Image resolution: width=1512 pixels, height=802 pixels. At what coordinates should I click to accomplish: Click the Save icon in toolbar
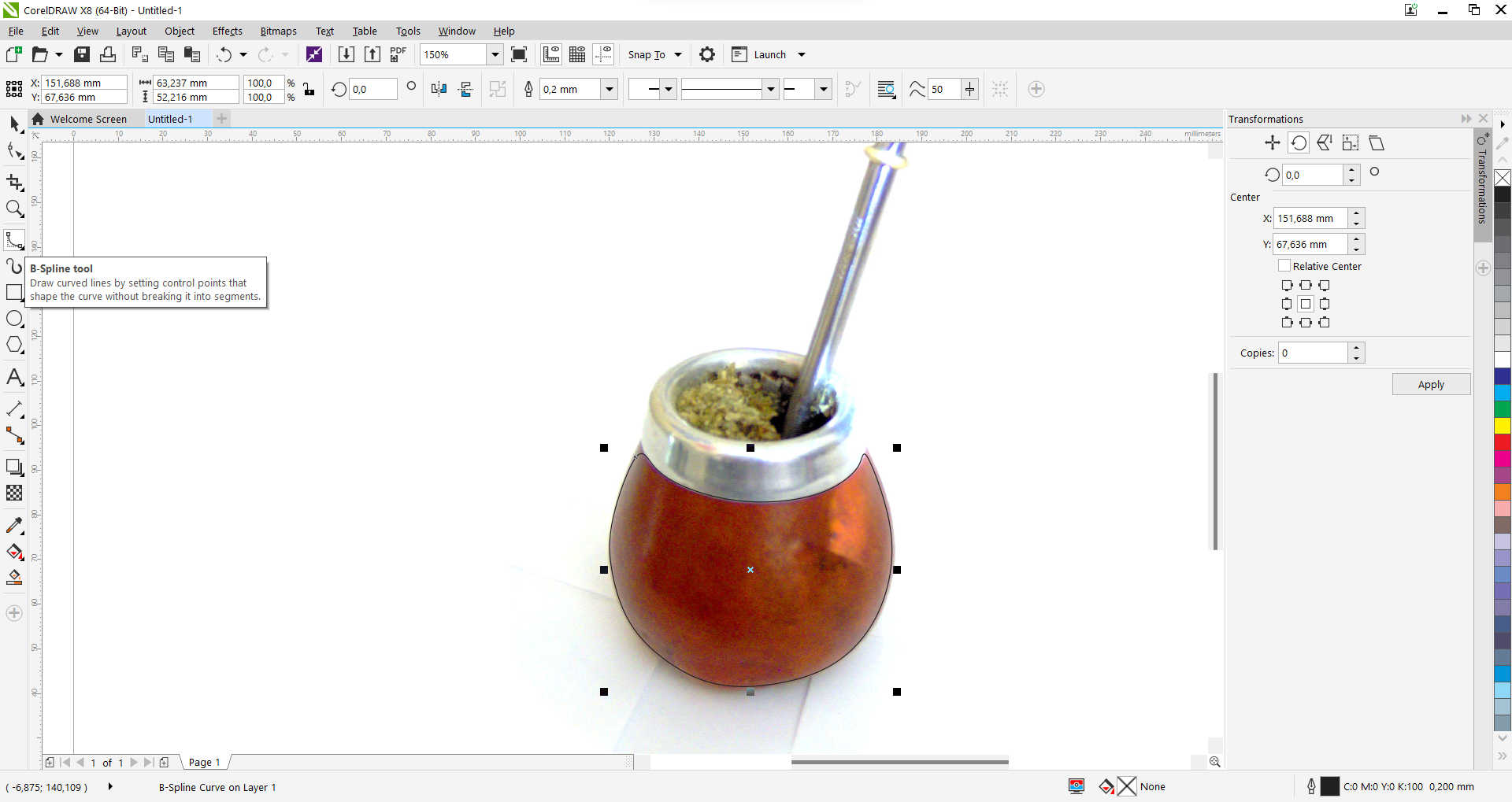tap(82, 54)
